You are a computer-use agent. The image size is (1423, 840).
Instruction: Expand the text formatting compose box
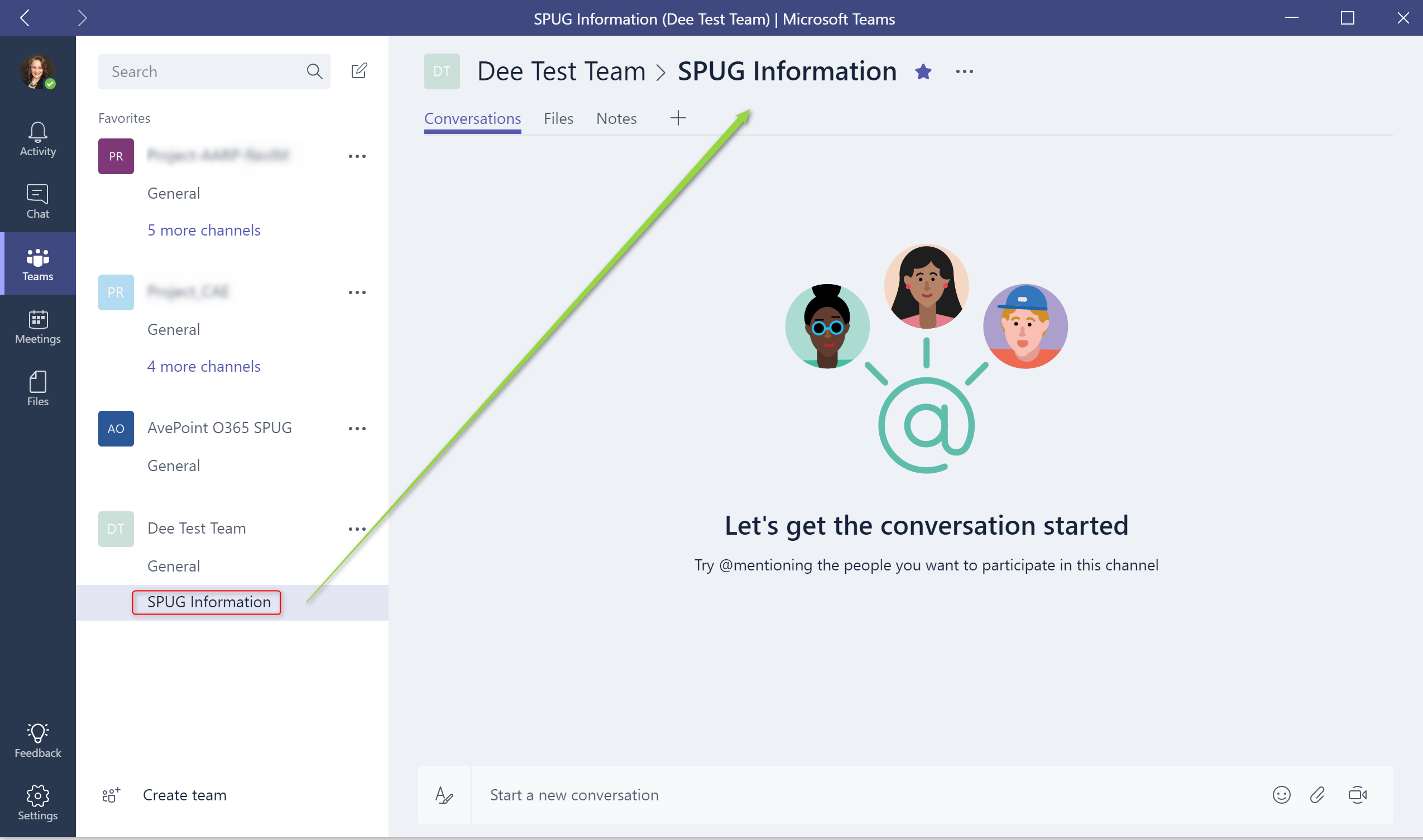(444, 795)
